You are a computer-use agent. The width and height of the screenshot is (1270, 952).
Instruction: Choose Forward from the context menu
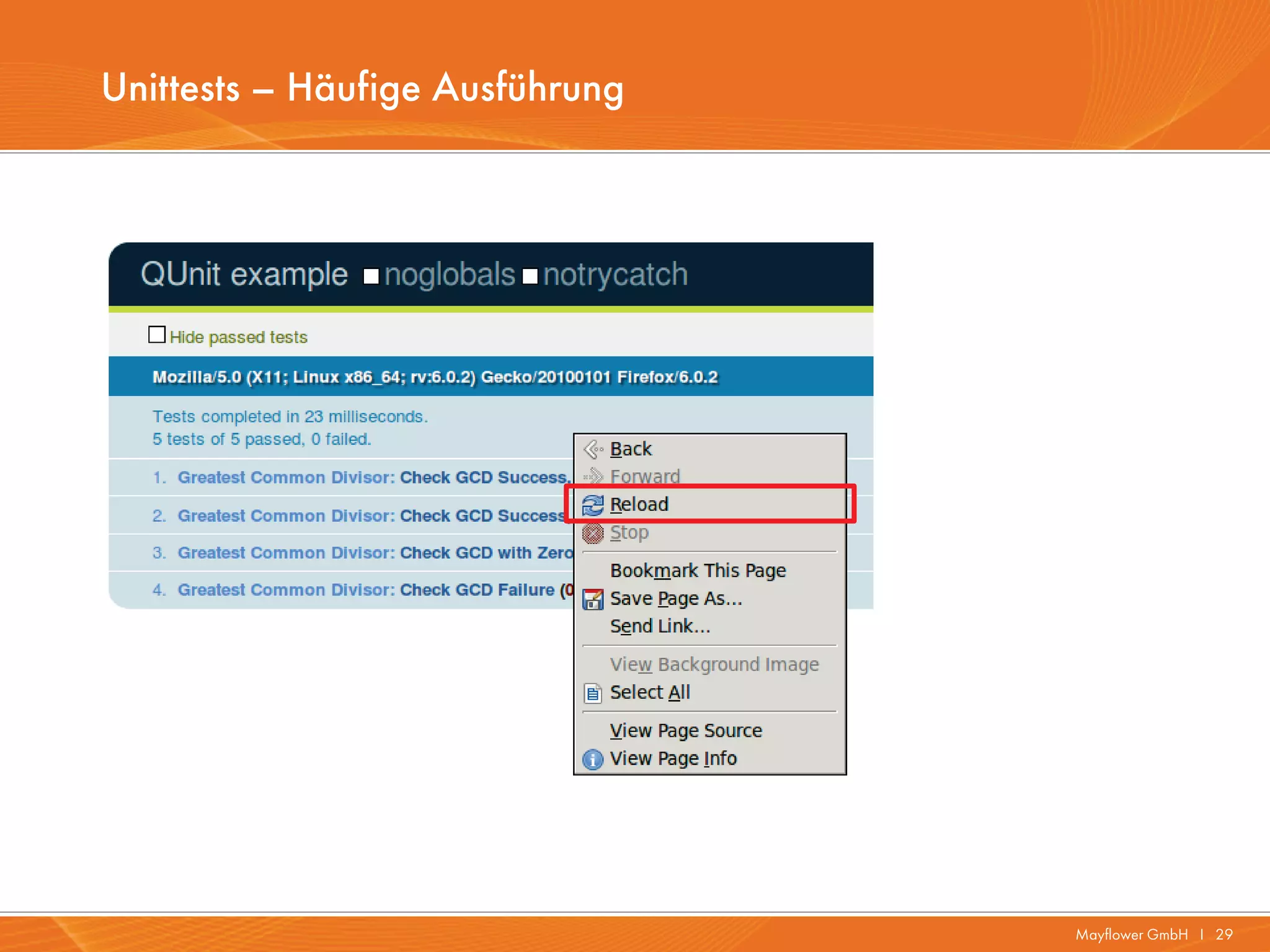(x=709, y=476)
